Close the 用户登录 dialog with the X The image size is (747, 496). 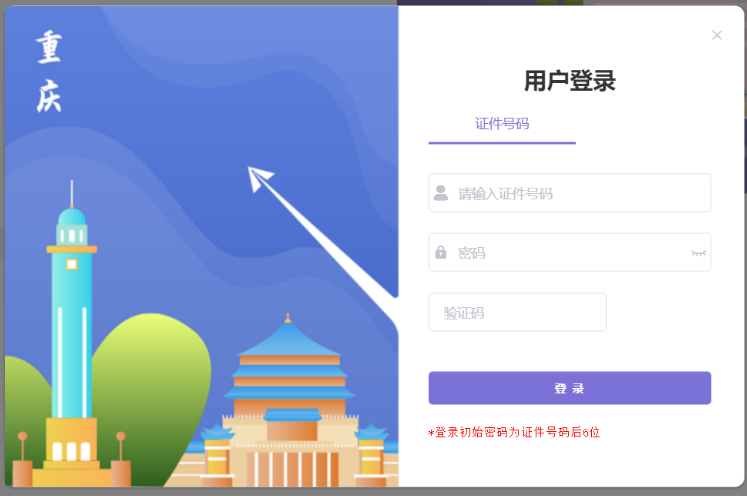[717, 35]
